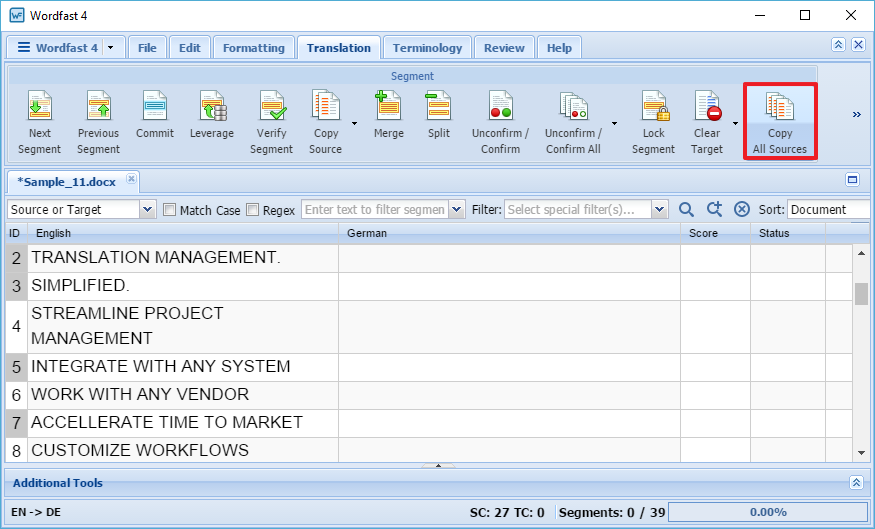Click the German target cell for SIMPLIFIED.

[509, 286]
